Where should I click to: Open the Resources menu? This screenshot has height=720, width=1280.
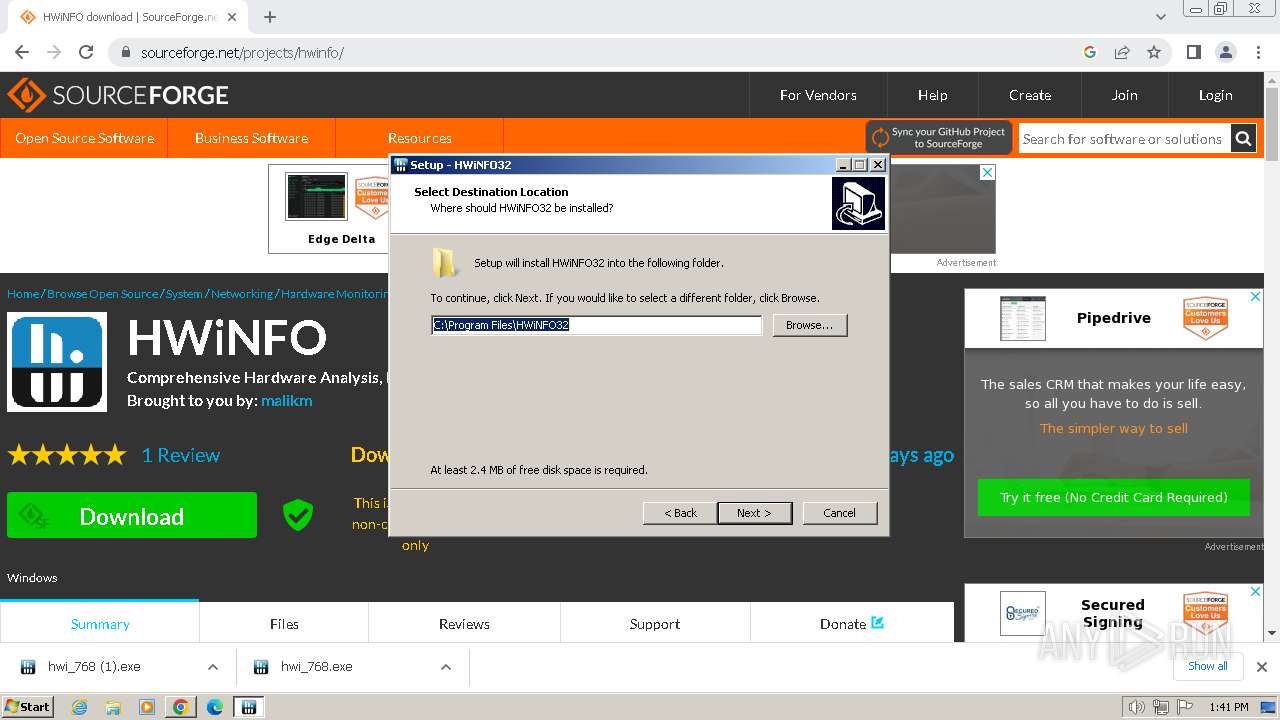pyautogui.click(x=419, y=138)
